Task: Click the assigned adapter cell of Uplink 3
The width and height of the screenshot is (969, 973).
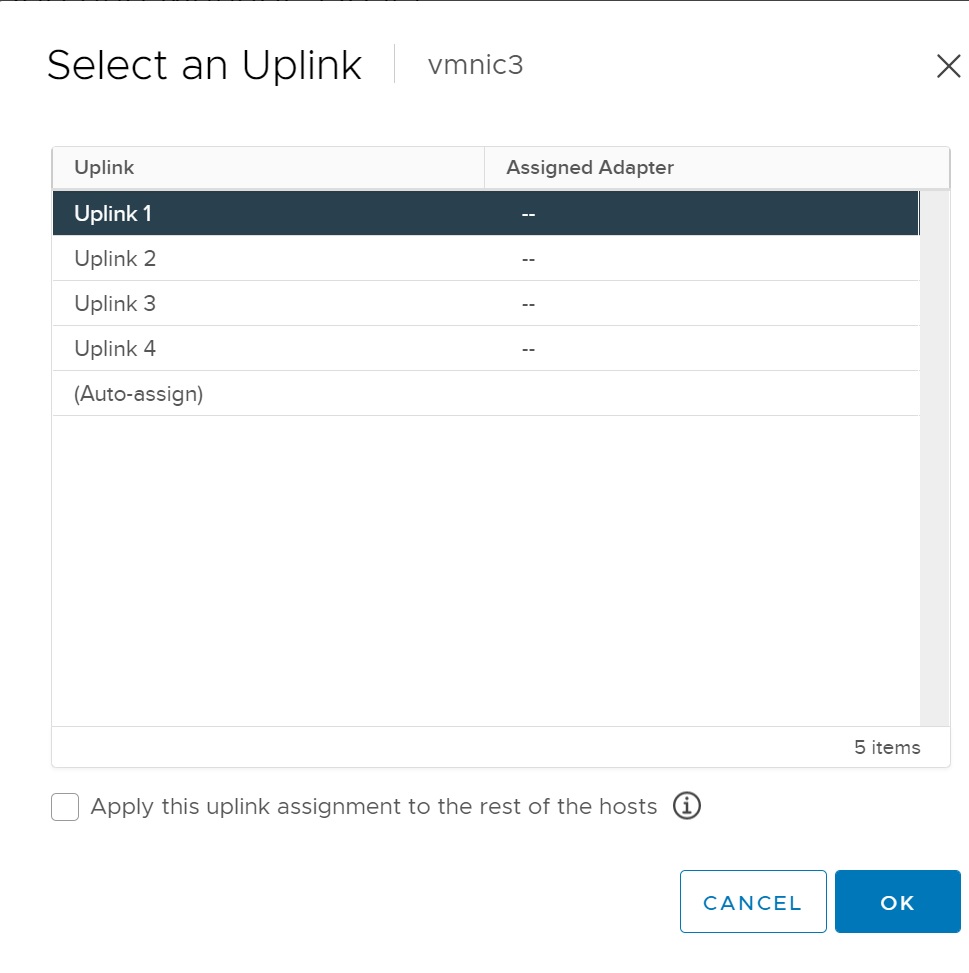Action: [528, 304]
